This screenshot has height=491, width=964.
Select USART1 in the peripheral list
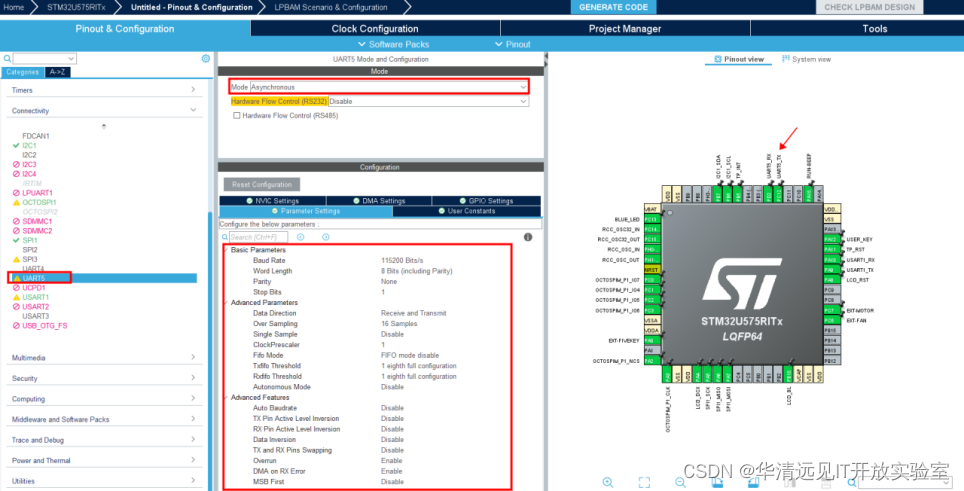coord(36,297)
